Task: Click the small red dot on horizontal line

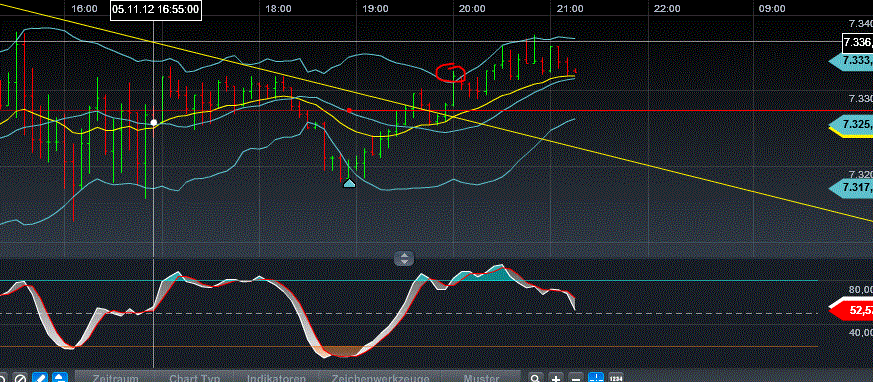Action: [349, 110]
